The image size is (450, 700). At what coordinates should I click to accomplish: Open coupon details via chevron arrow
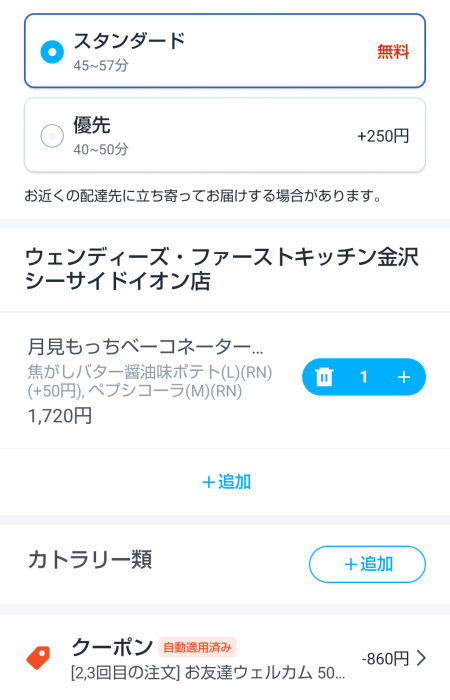(421, 658)
